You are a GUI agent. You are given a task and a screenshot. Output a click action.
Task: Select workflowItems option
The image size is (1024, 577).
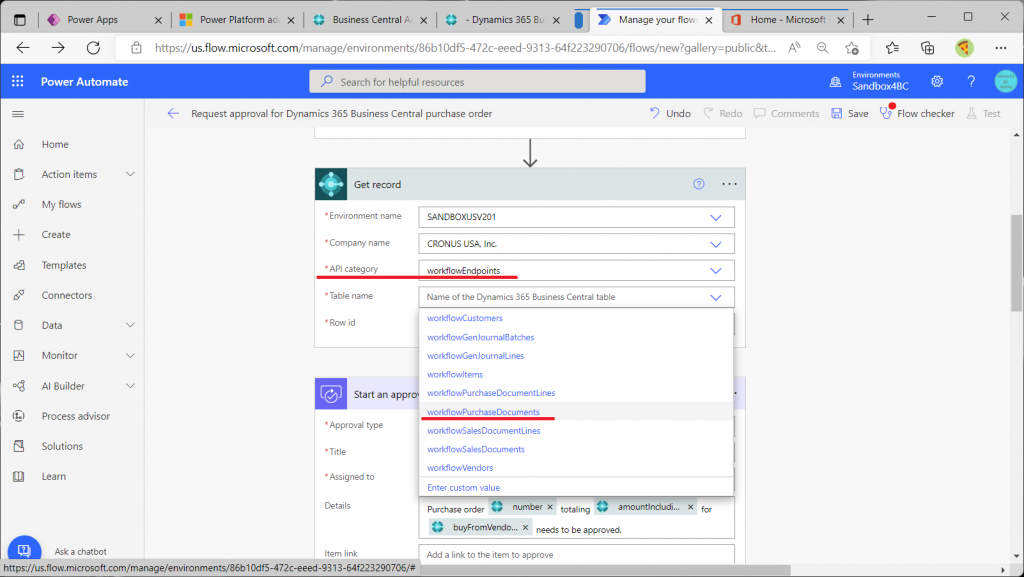click(576, 375)
